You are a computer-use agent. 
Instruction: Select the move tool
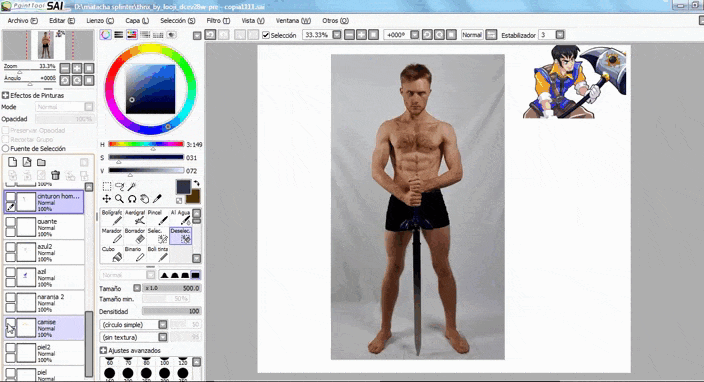(x=107, y=199)
